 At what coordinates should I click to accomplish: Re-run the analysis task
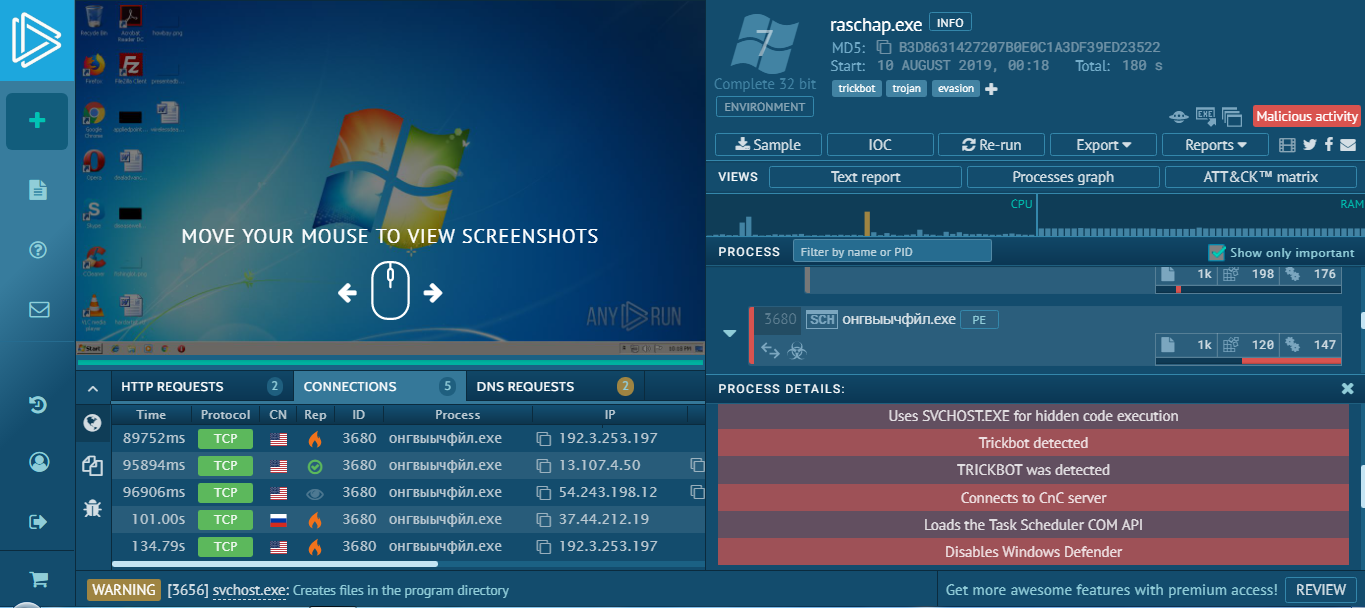pyautogui.click(x=992, y=145)
